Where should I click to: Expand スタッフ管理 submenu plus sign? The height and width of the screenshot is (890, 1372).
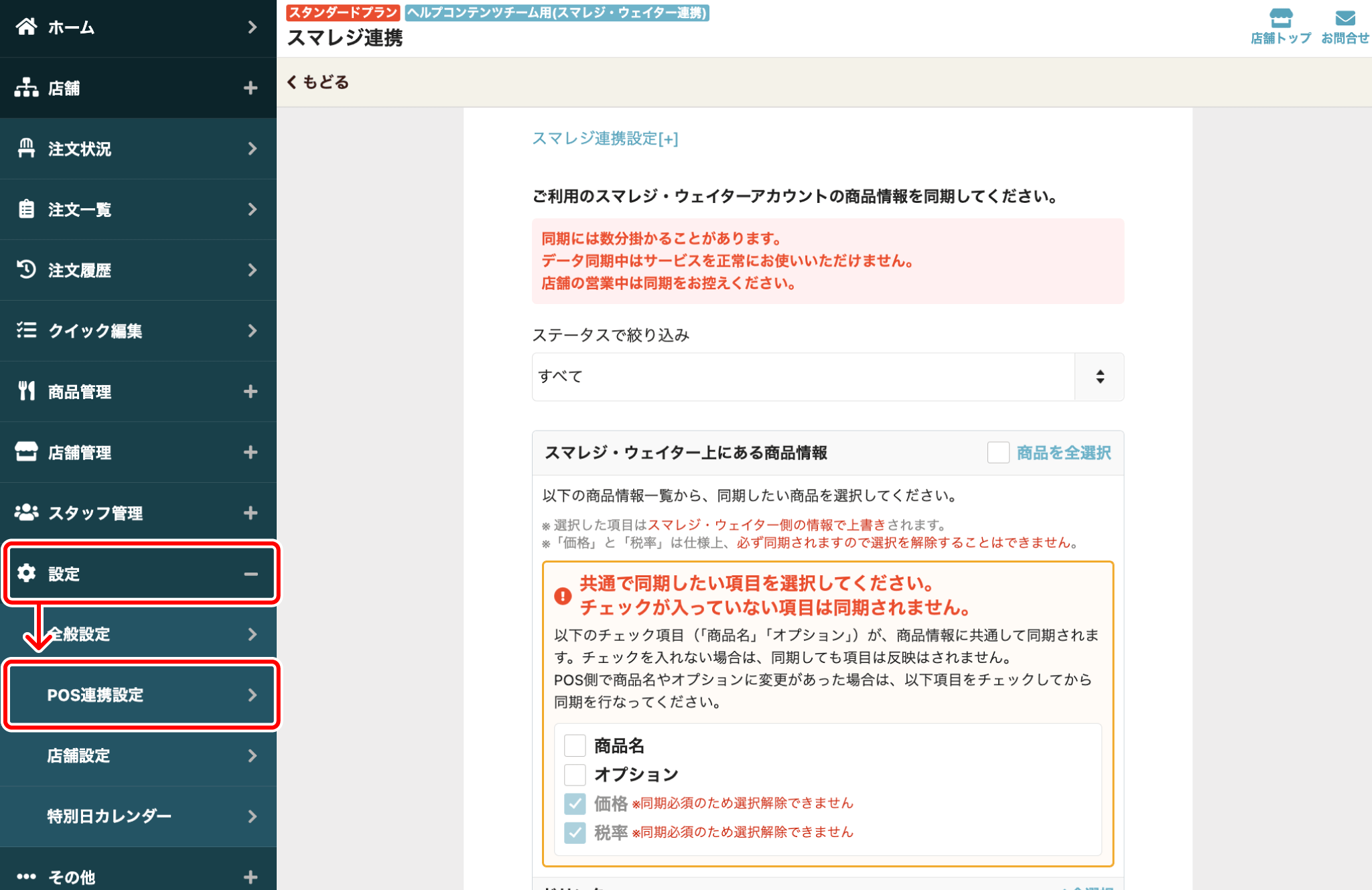pyautogui.click(x=251, y=512)
